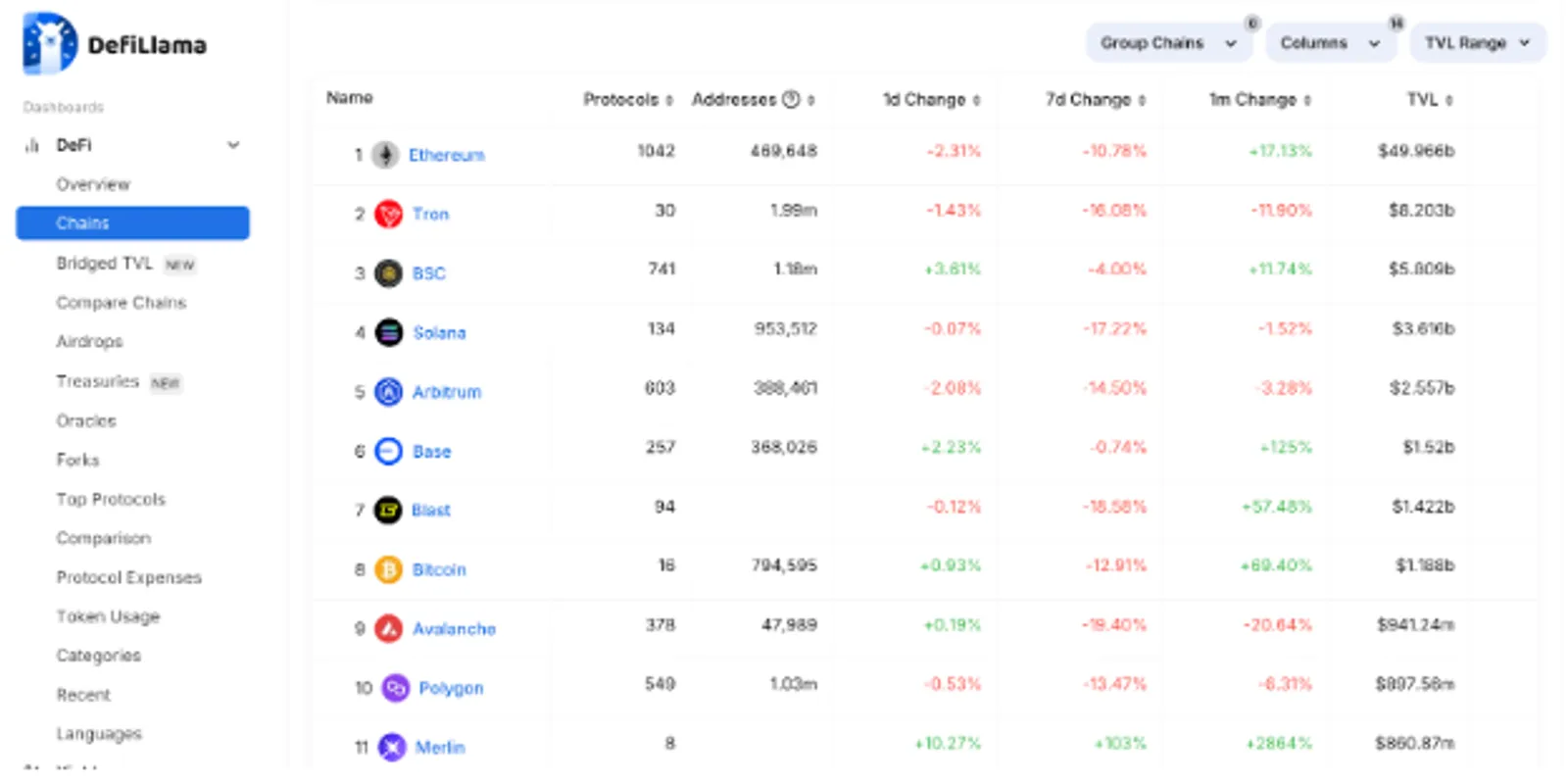Click the DeFi dashboard bar chart icon
Screen dimensions: 1568x784
[31, 145]
